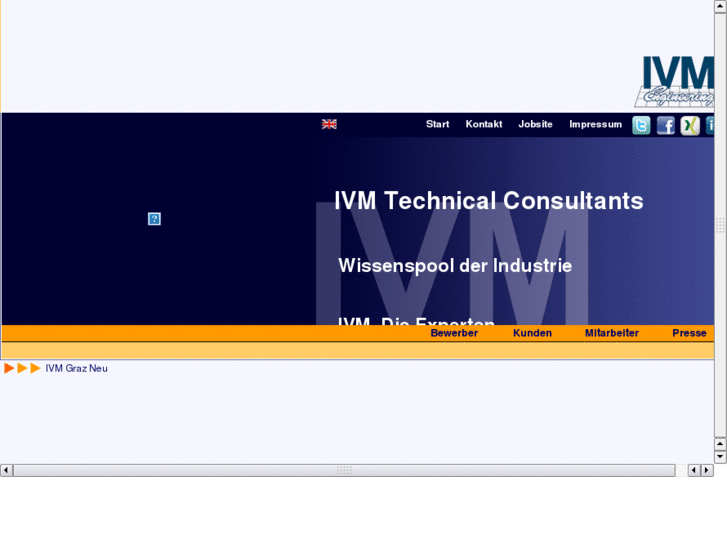Switch language via the UK flag icon
This screenshot has width=727, height=545.
[x=329, y=124]
